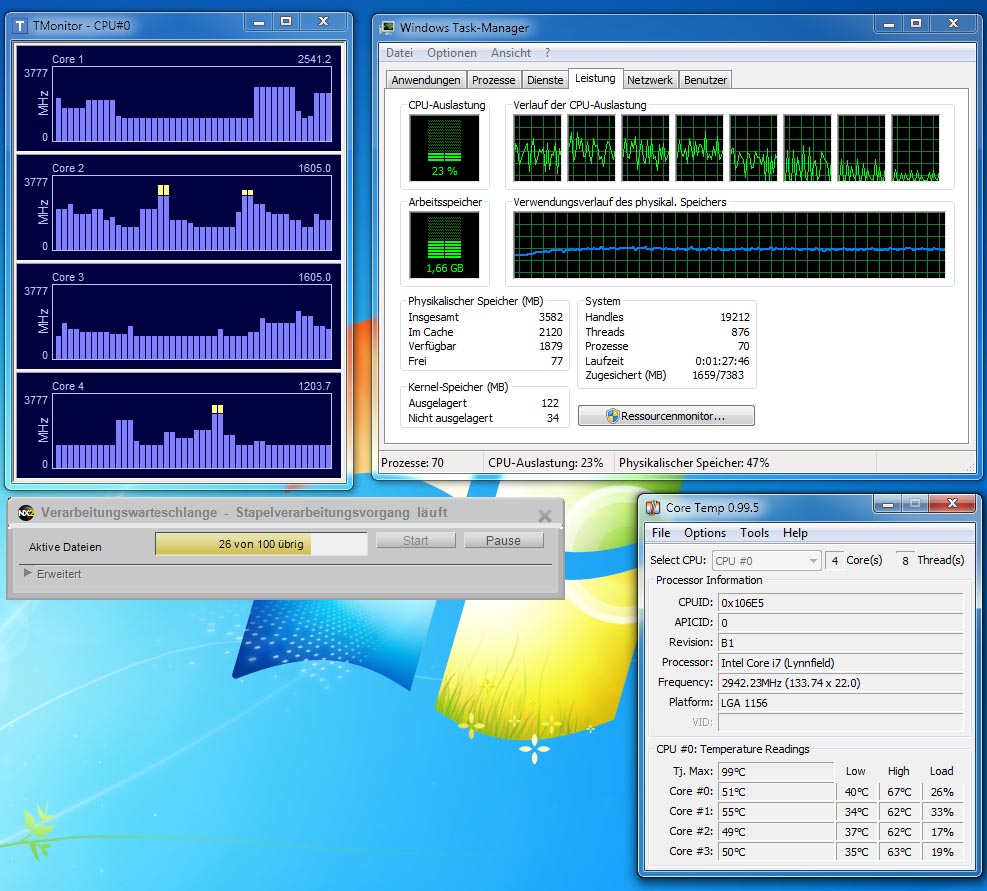Open the Optionen menu in Task-Manager

tap(451, 53)
